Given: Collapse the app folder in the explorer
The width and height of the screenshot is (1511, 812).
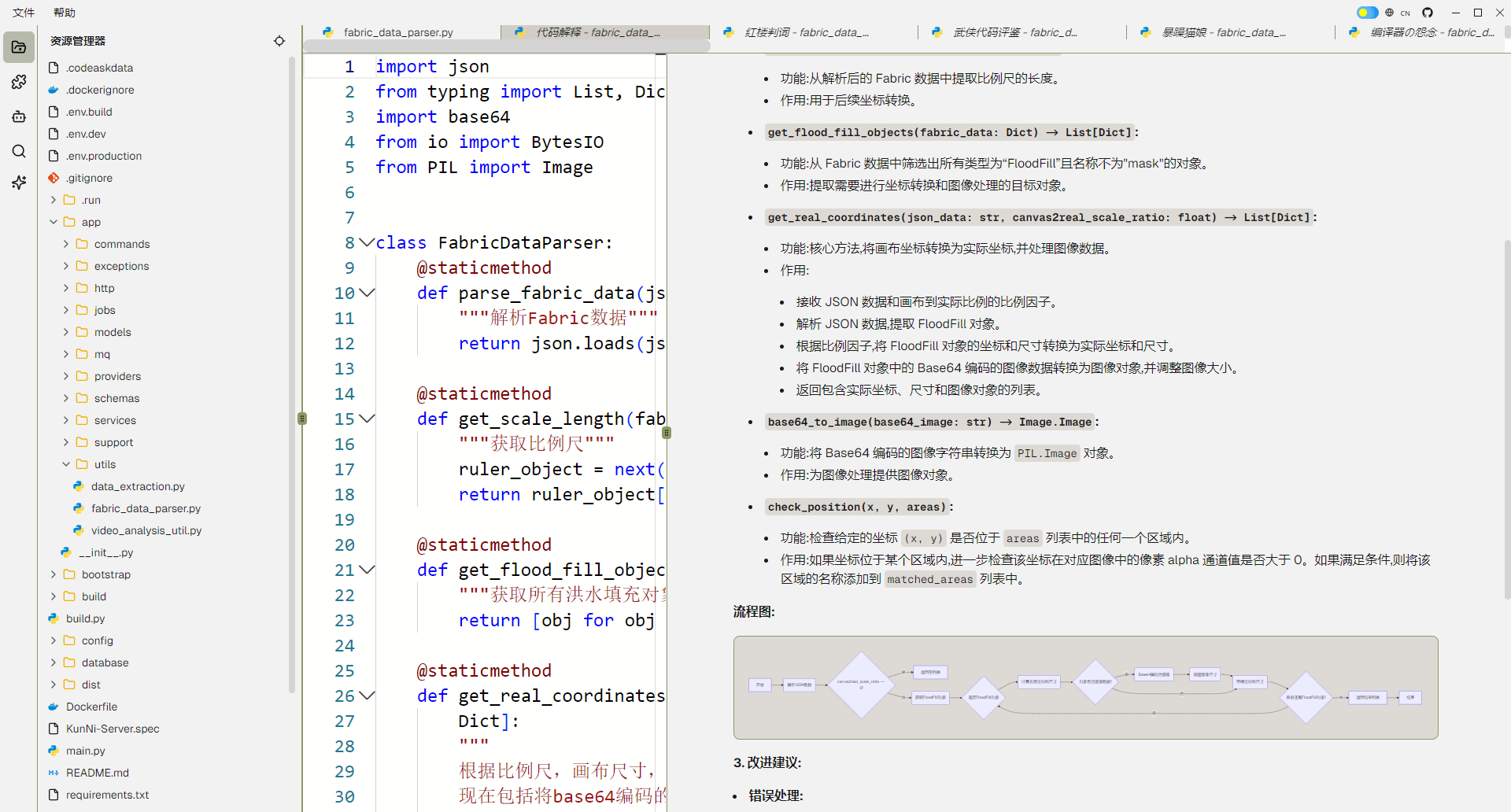Looking at the screenshot, I should pyautogui.click(x=54, y=222).
